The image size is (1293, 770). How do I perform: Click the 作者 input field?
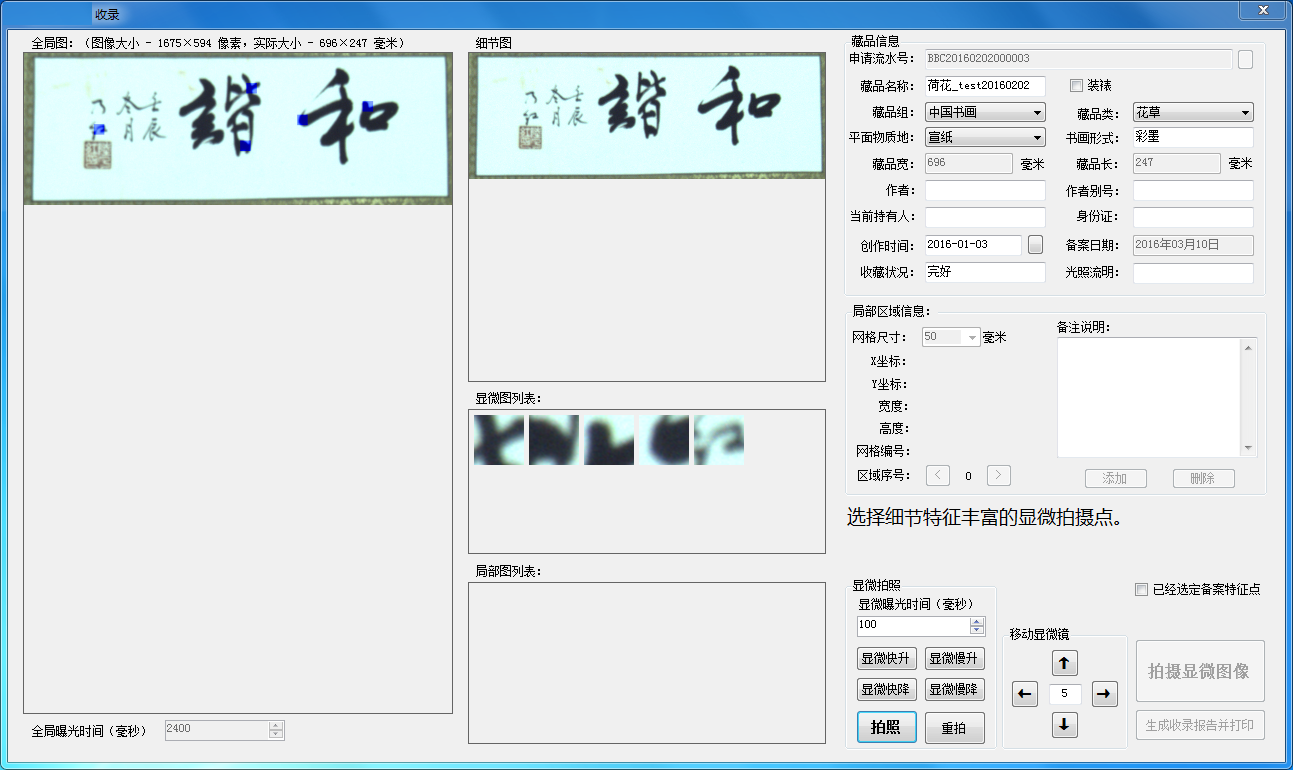pos(985,191)
